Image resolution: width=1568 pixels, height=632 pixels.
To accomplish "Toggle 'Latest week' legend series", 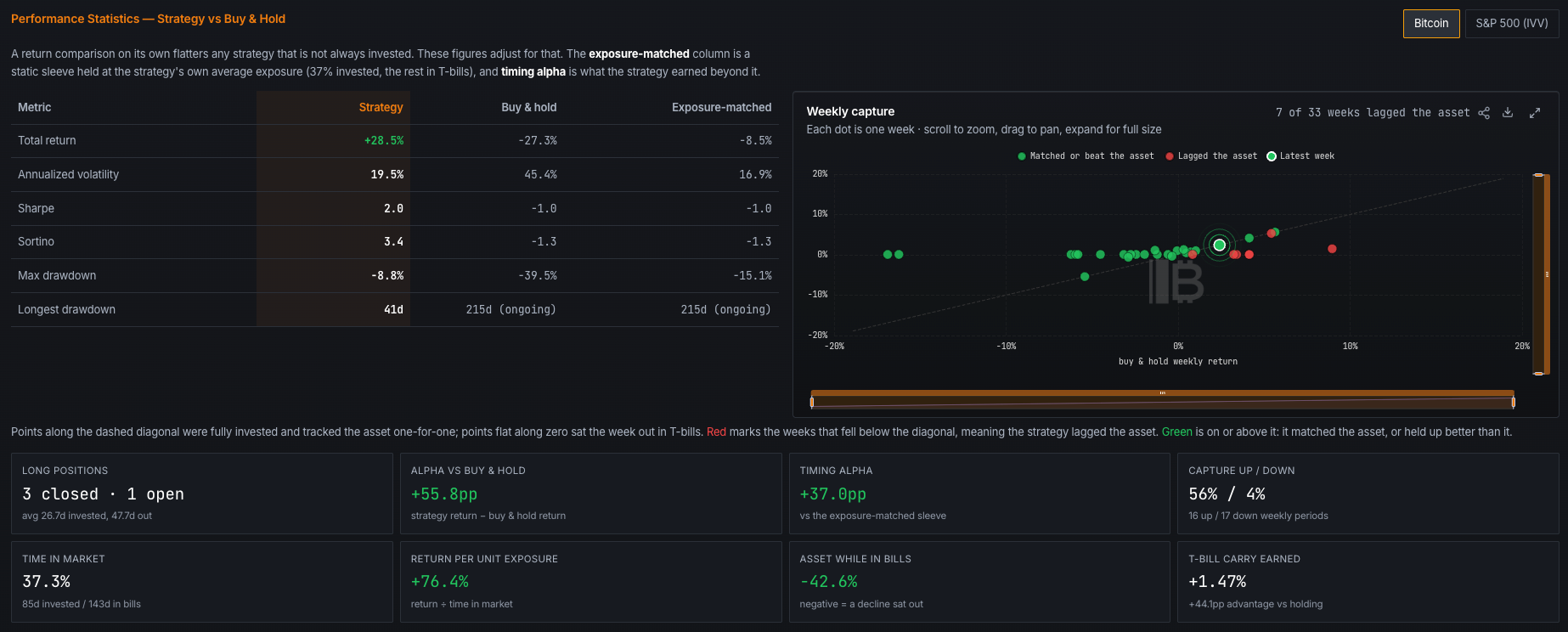I will (x=1300, y=156).
